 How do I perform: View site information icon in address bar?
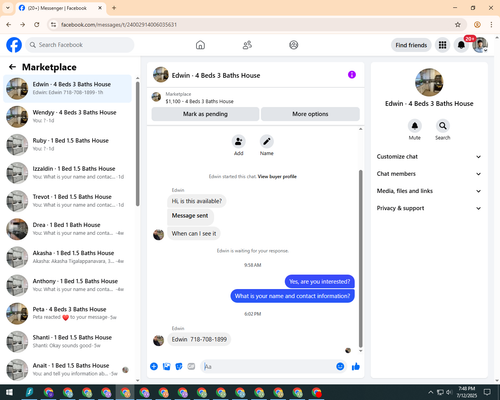(53, 25)
